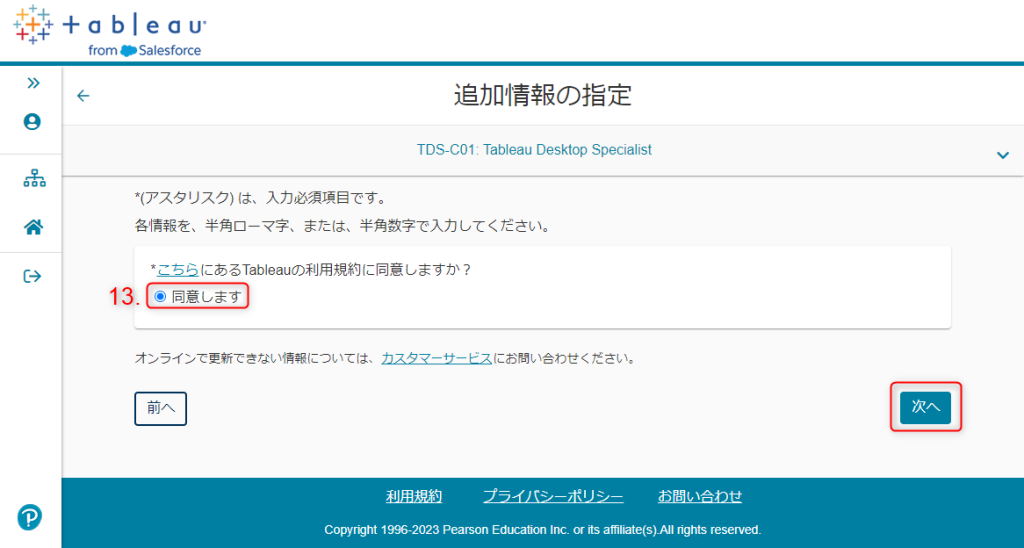Click the *(アスタリスク) は、入力必須項目です text

click(x=259, y=197)
